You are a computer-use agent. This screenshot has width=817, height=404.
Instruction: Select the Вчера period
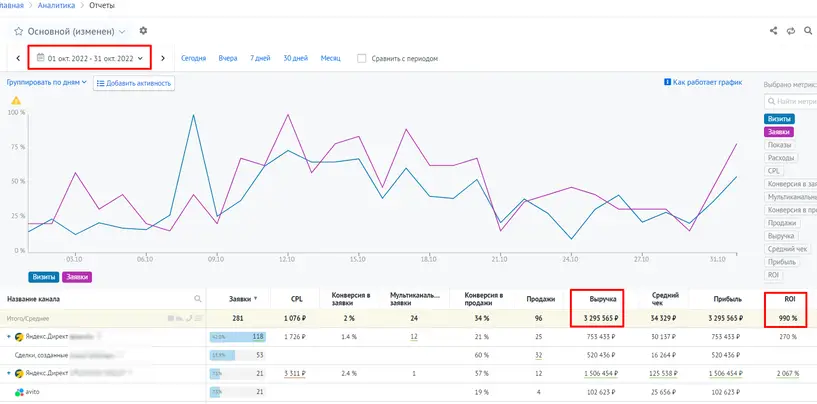[x=228, y=58]
